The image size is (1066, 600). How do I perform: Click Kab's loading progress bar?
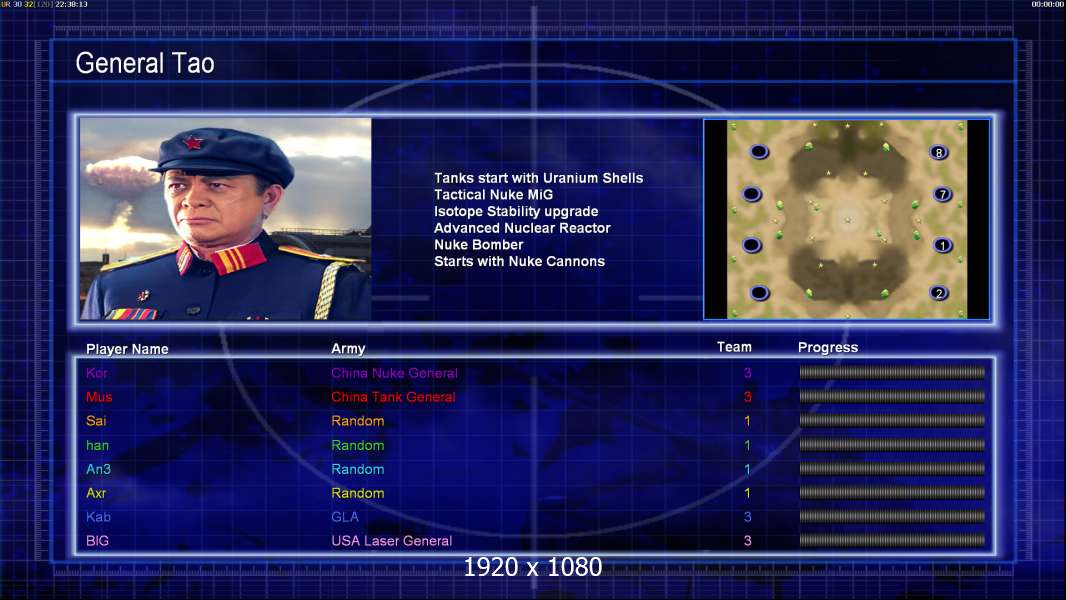click(892, 516)
